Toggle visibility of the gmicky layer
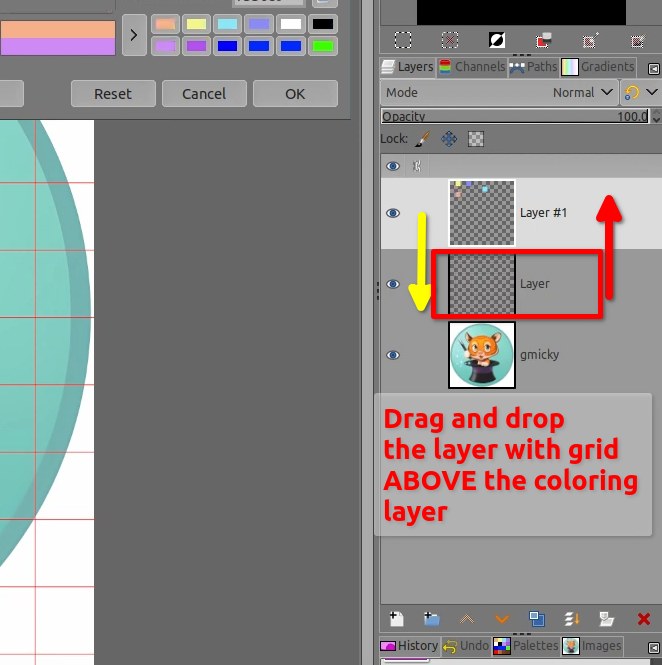Image resolution: width=662 pixels, height=665 pixels. click(393, 355)
